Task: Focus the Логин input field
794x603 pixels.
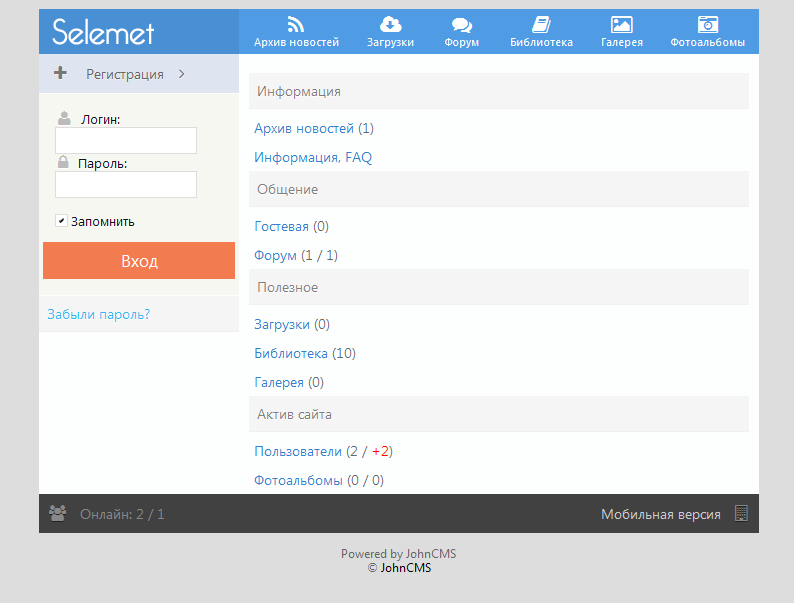Action: tap(126, 140)
